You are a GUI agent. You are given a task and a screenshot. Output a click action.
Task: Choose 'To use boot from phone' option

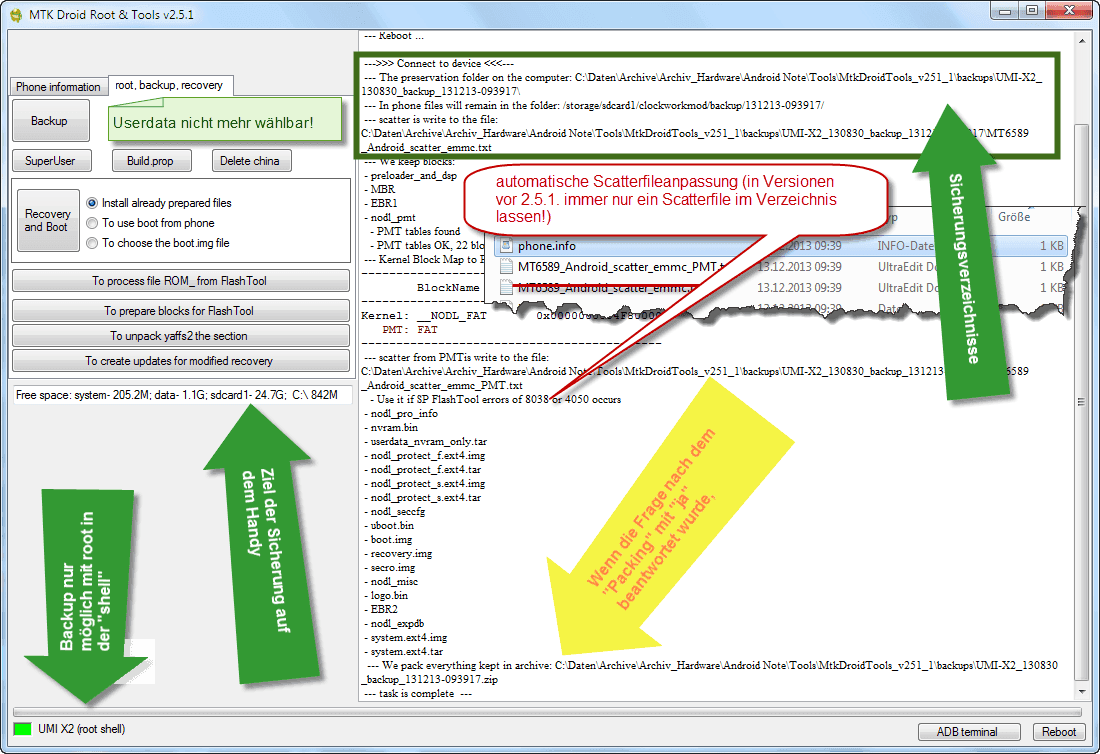pyautogui.click(x=92, y=223)
